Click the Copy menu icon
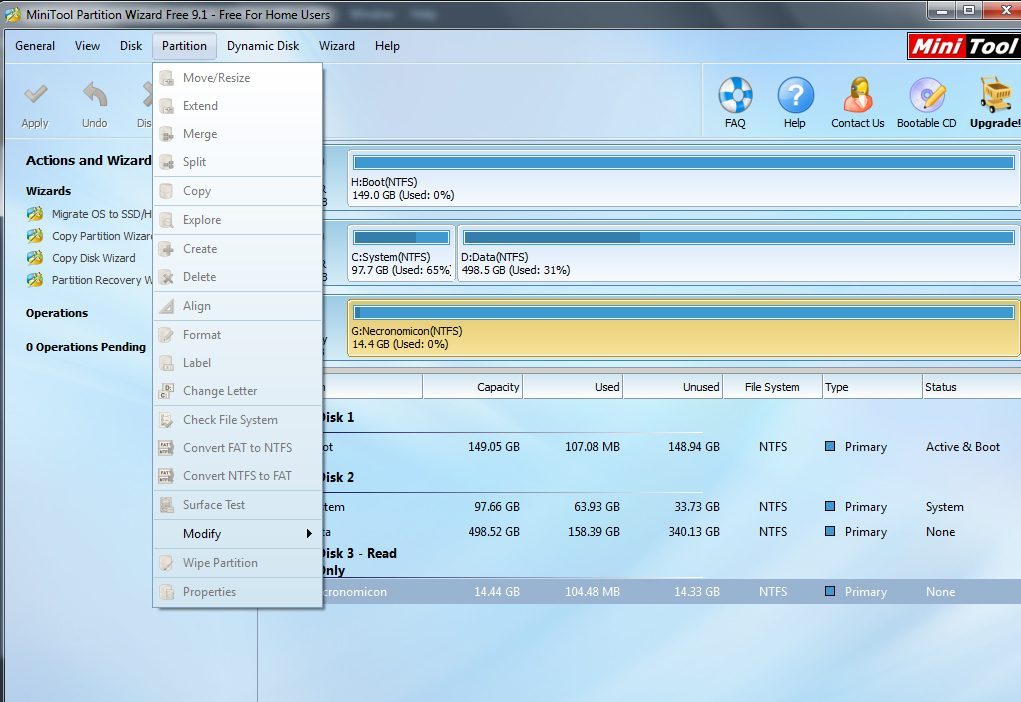Screen dimensions: 1021x702 point(167,191)
